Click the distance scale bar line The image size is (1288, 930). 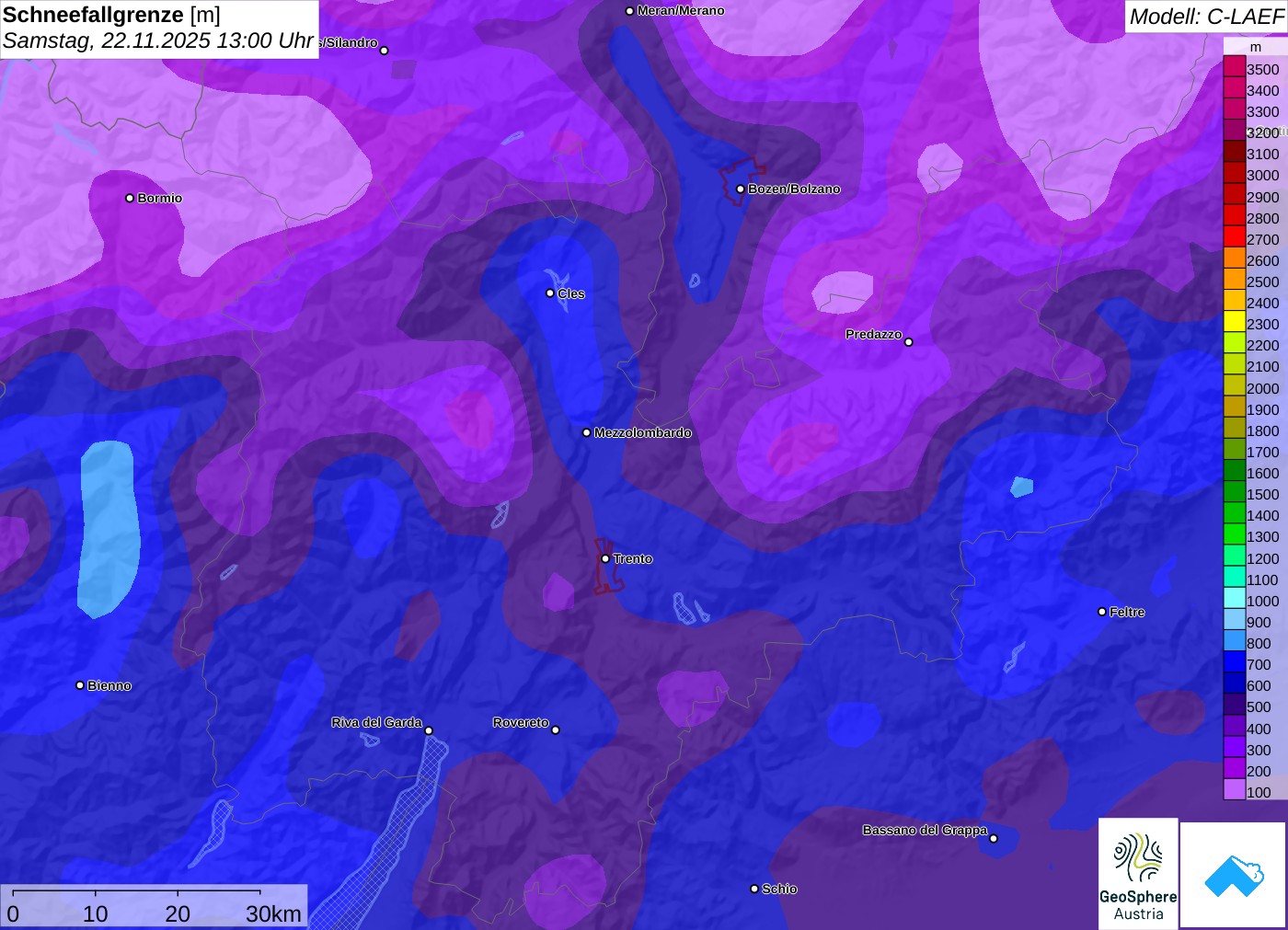coord(137,891)
